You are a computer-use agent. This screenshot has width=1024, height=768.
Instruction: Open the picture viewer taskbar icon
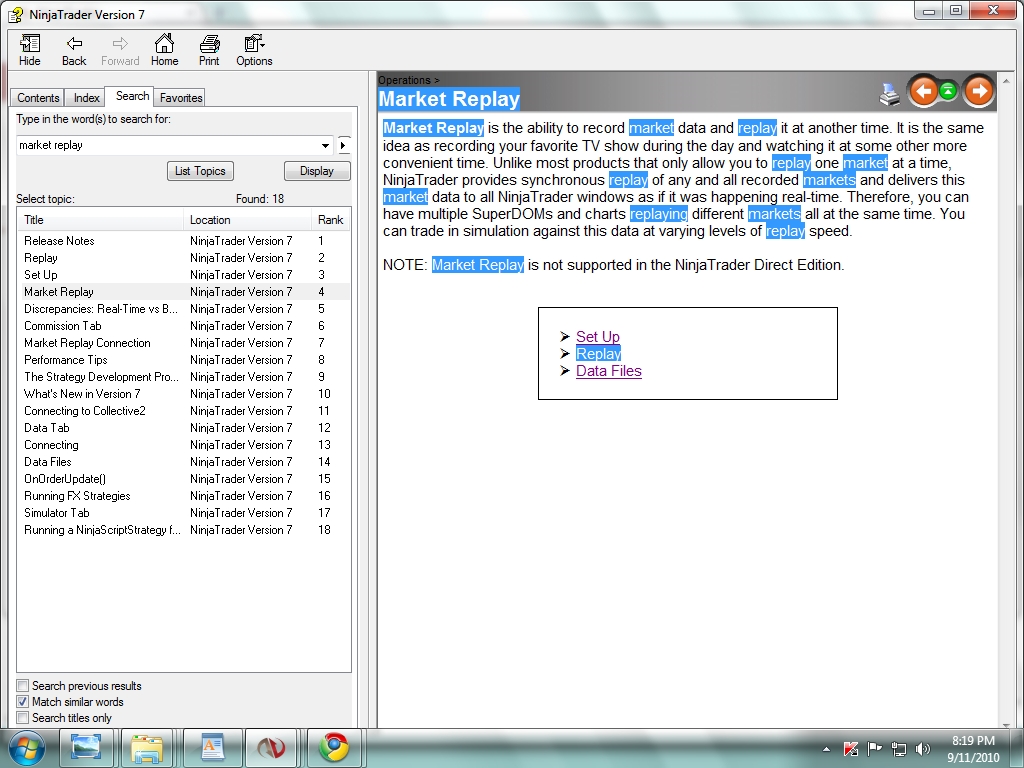[x=86, y=748]
